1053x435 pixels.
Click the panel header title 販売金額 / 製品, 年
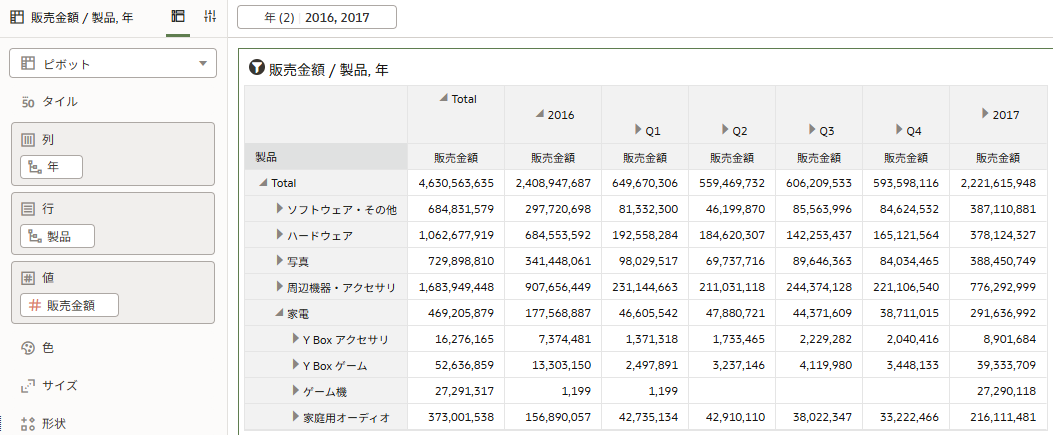click(81, 17)
